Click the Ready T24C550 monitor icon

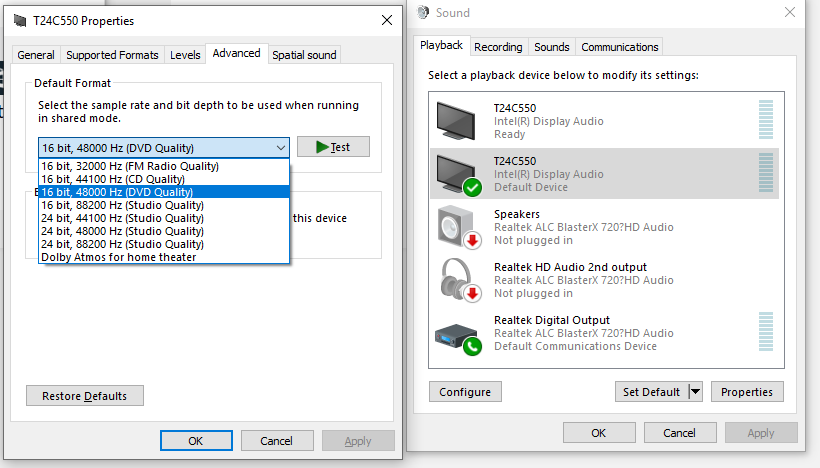tap(456, 121)
